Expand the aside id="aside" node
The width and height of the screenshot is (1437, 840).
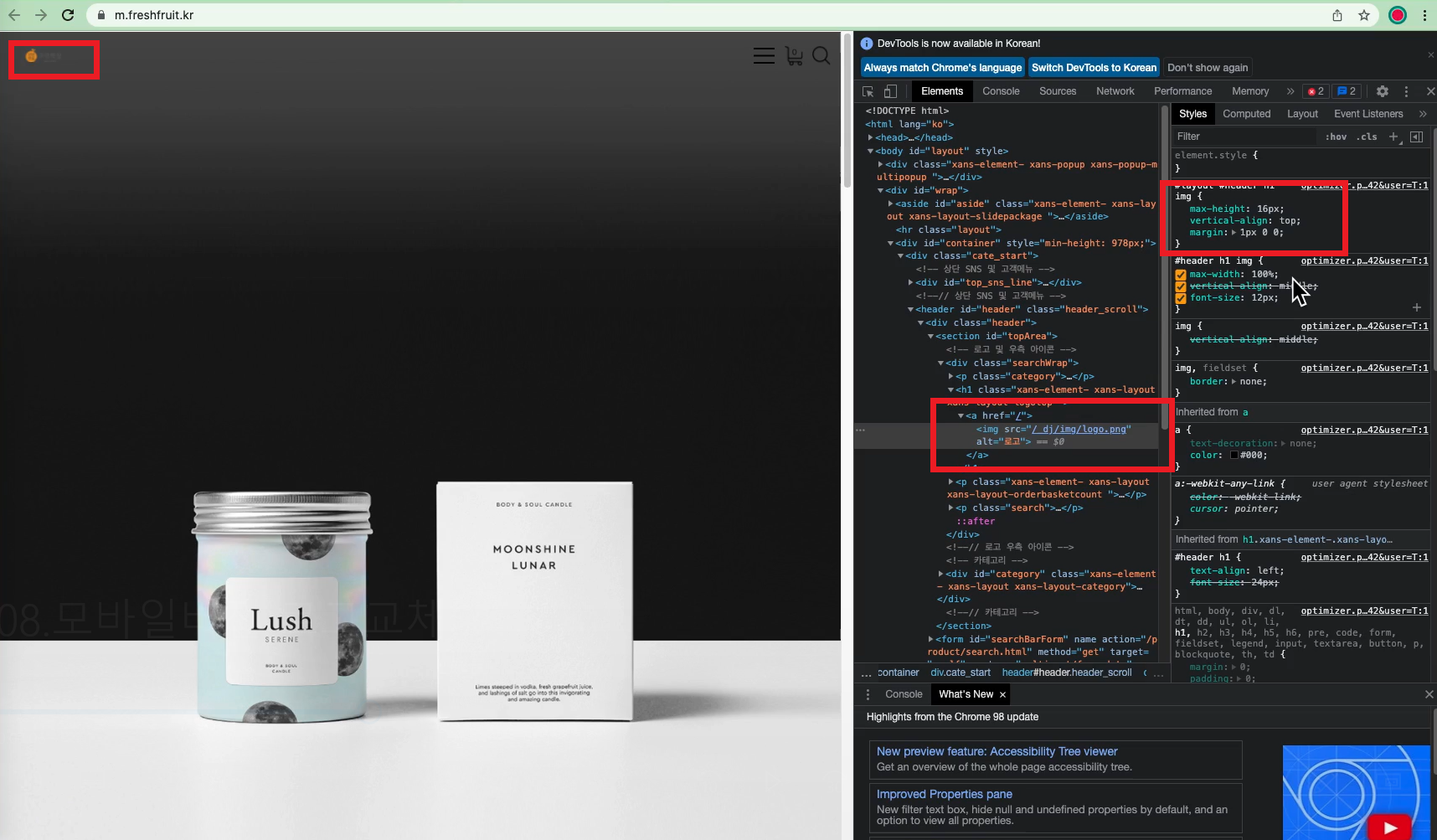890,204
